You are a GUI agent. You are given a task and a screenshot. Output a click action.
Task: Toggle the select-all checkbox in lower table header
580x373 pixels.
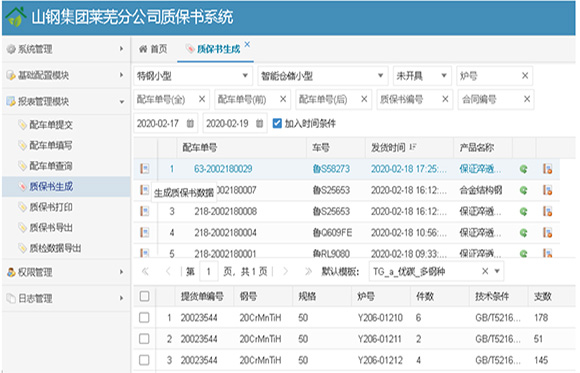(144, 296)
